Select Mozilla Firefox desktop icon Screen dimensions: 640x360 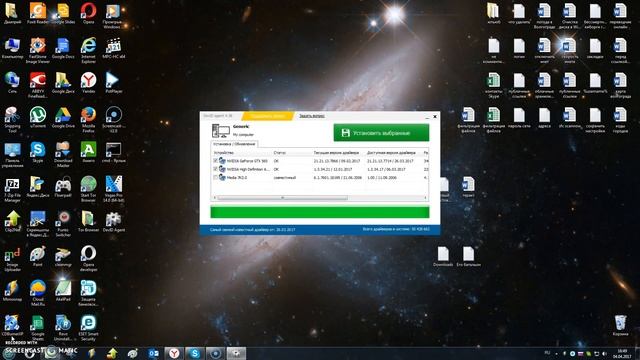pyautogui.click(x=88, y=120)
